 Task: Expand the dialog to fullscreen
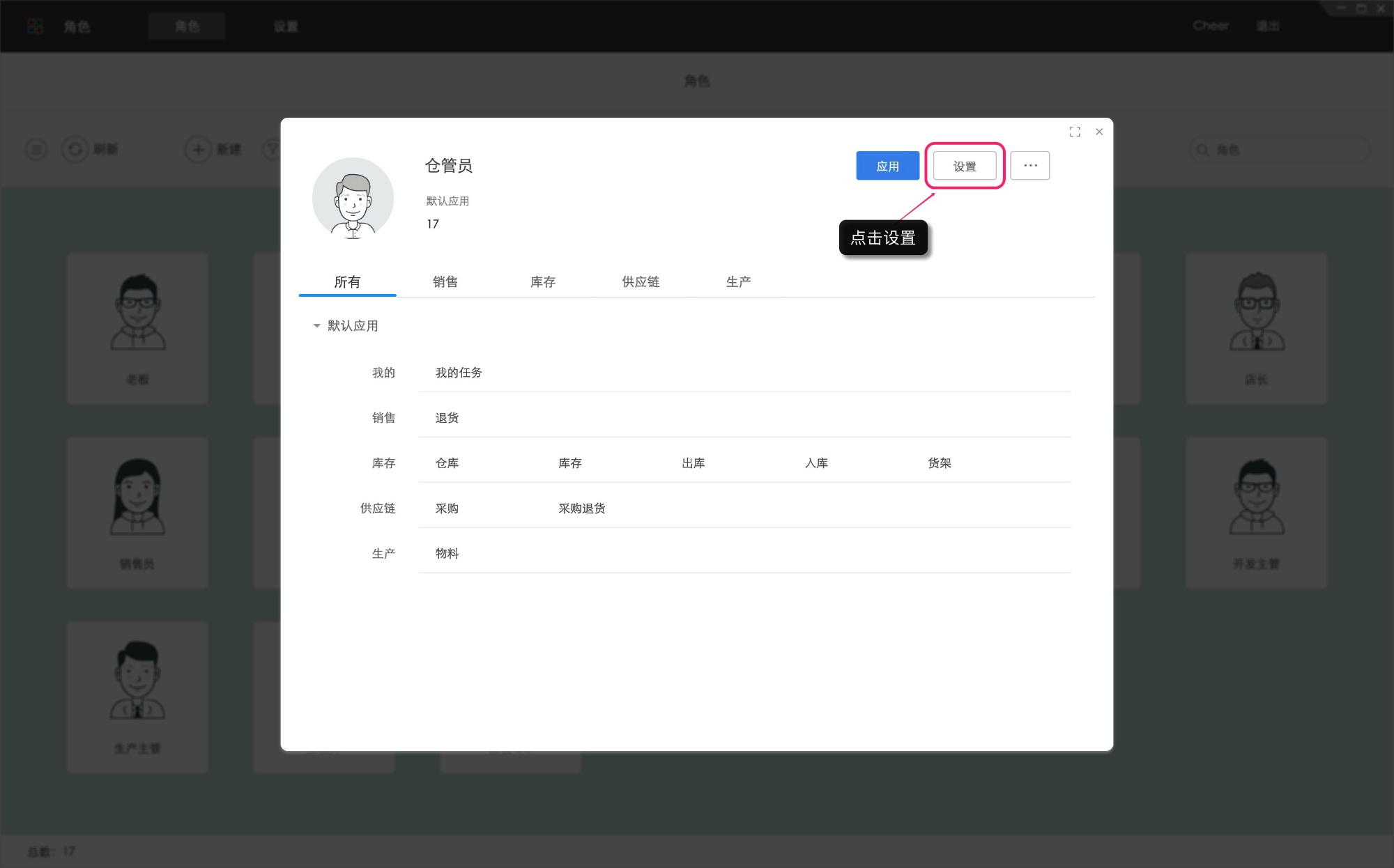pos(1075,132)
